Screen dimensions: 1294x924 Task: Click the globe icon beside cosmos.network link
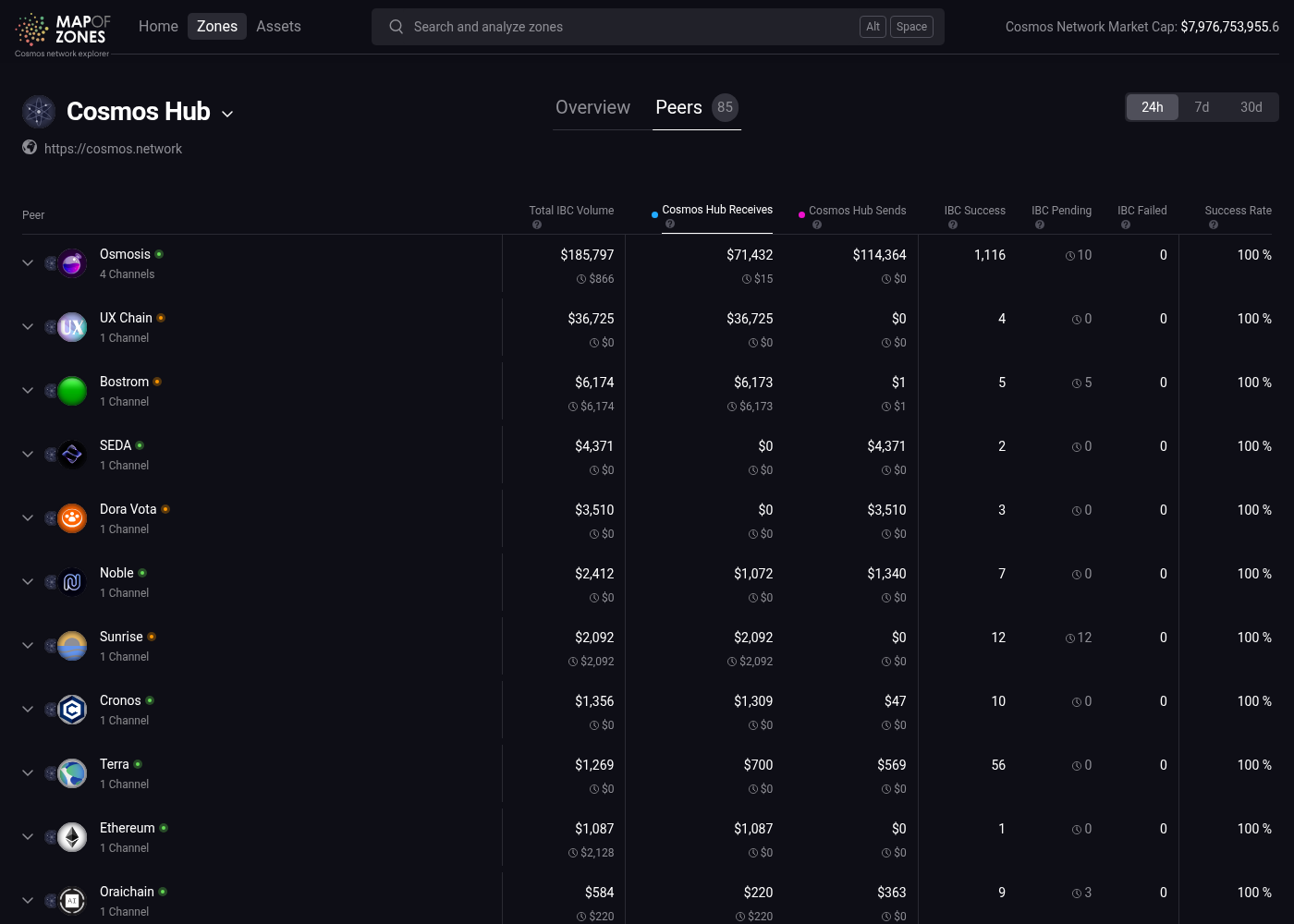30,148
